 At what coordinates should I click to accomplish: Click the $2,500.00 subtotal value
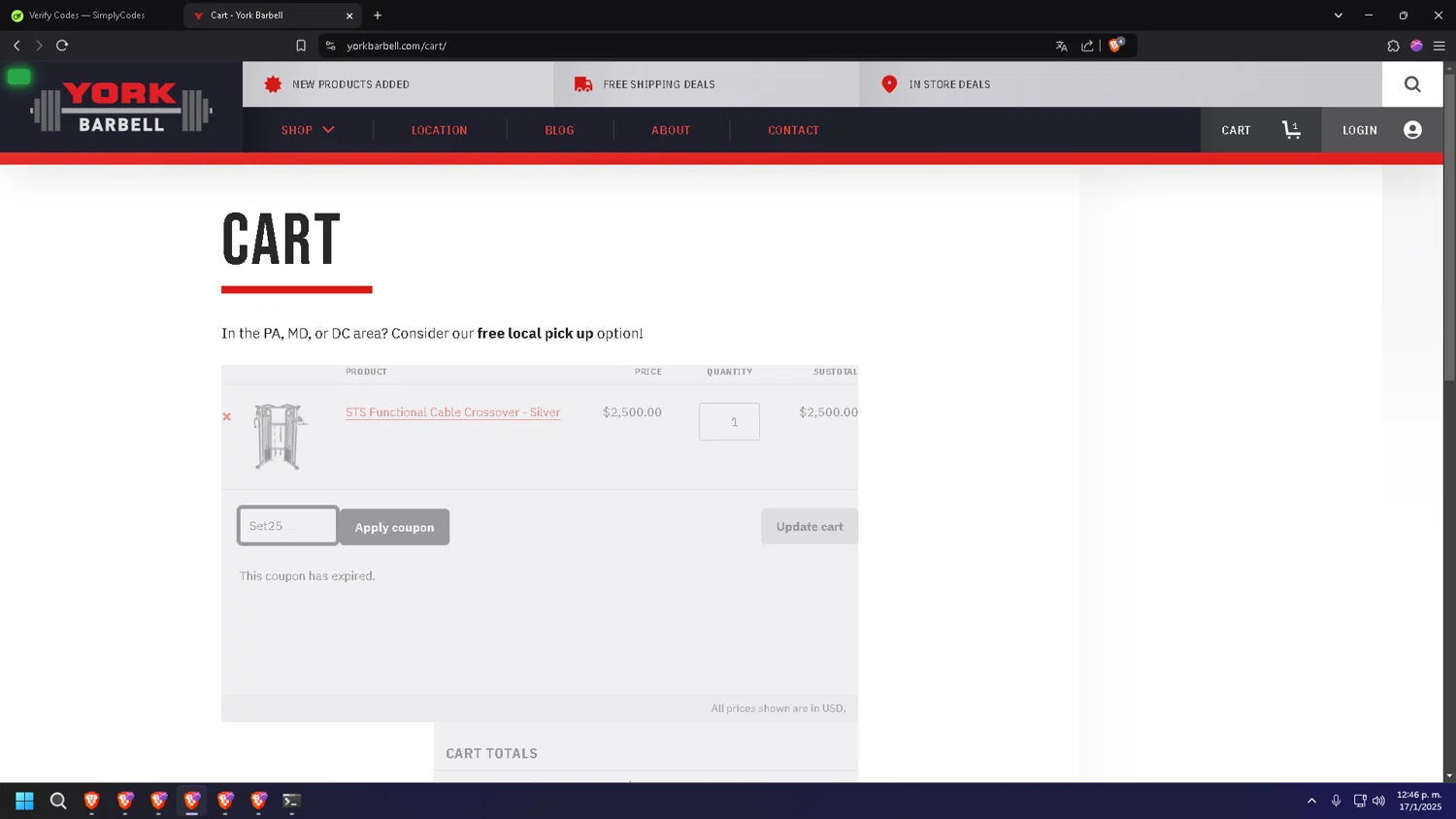coord(828,412)
